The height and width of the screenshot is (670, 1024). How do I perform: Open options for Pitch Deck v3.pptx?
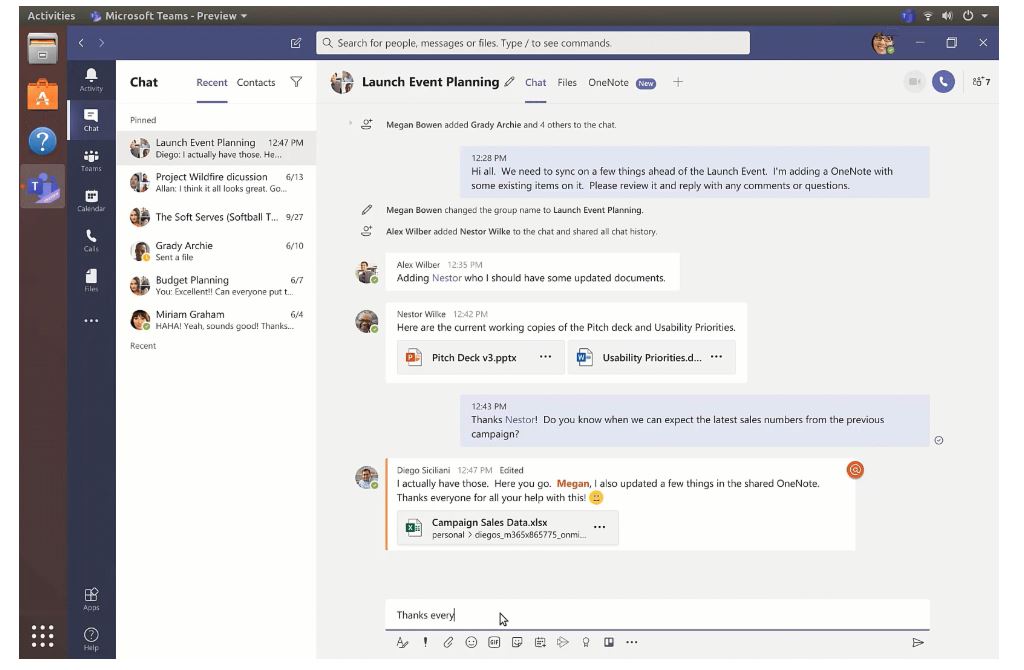pyautogui.click(x=545, y=357)
